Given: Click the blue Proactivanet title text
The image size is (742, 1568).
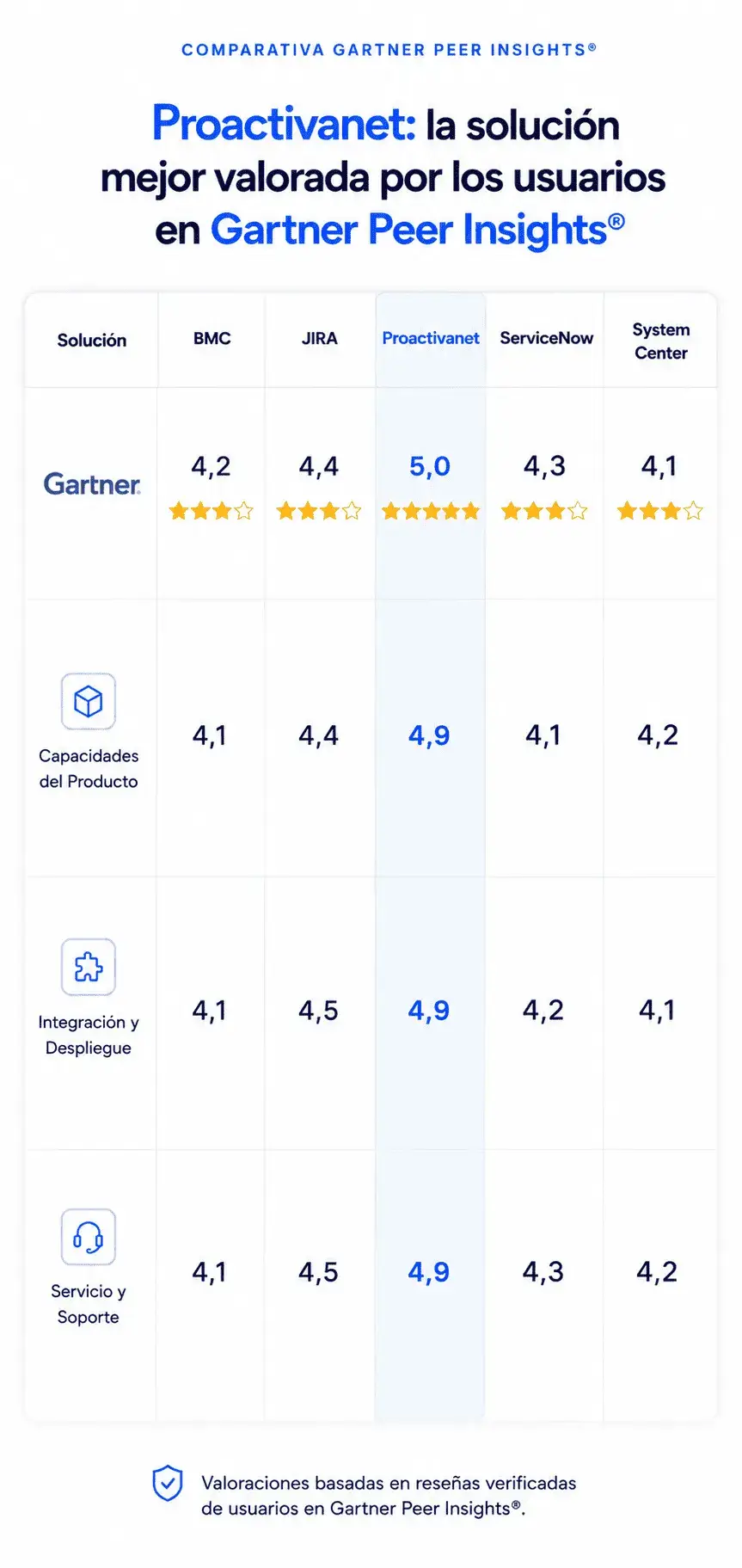Looking at the screenshot, I should [x=284, y=123].
